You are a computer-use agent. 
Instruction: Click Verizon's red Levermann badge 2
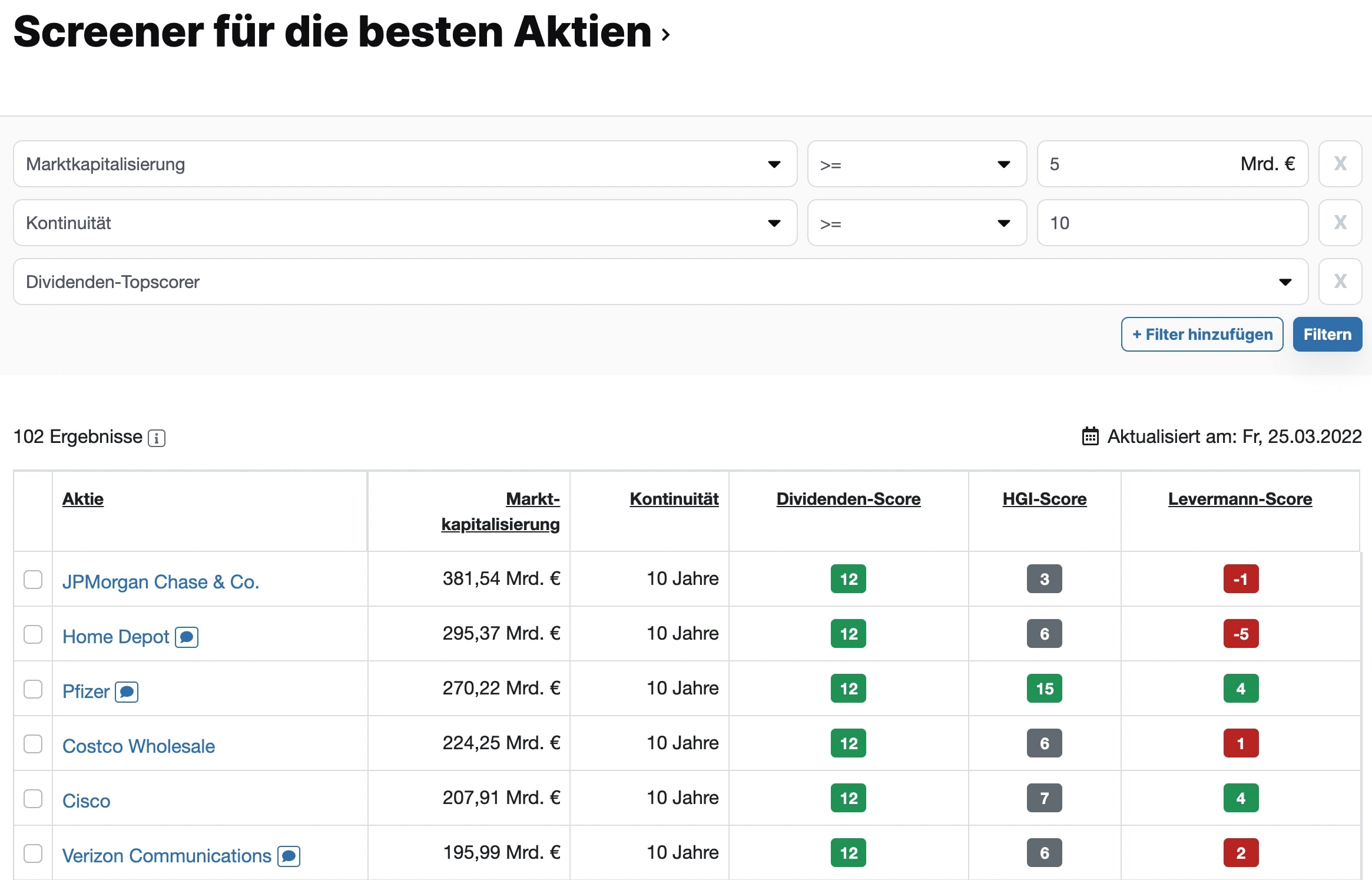(x=1241, y=853)
